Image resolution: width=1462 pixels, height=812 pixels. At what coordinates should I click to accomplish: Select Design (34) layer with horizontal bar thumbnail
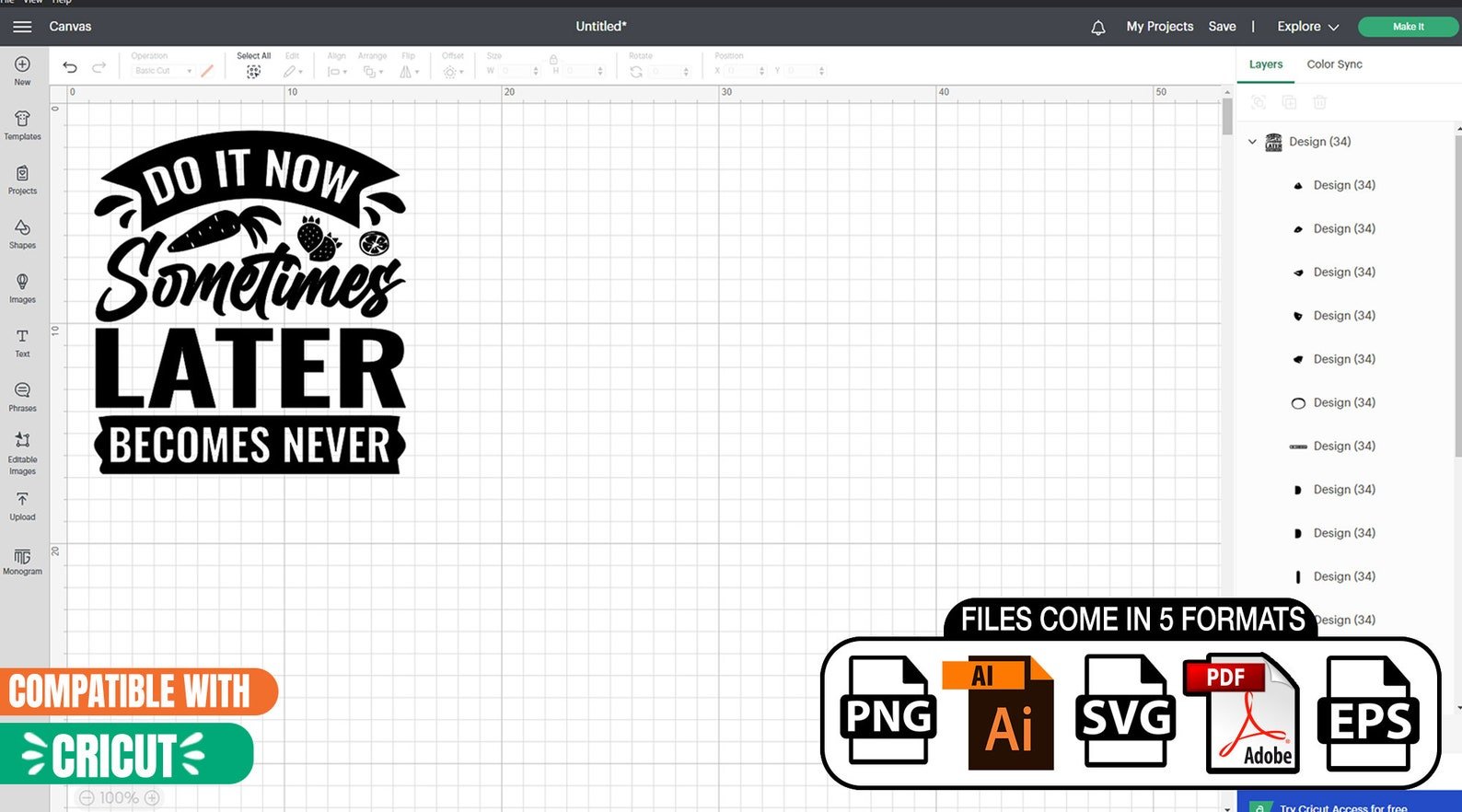[1344, 446]
